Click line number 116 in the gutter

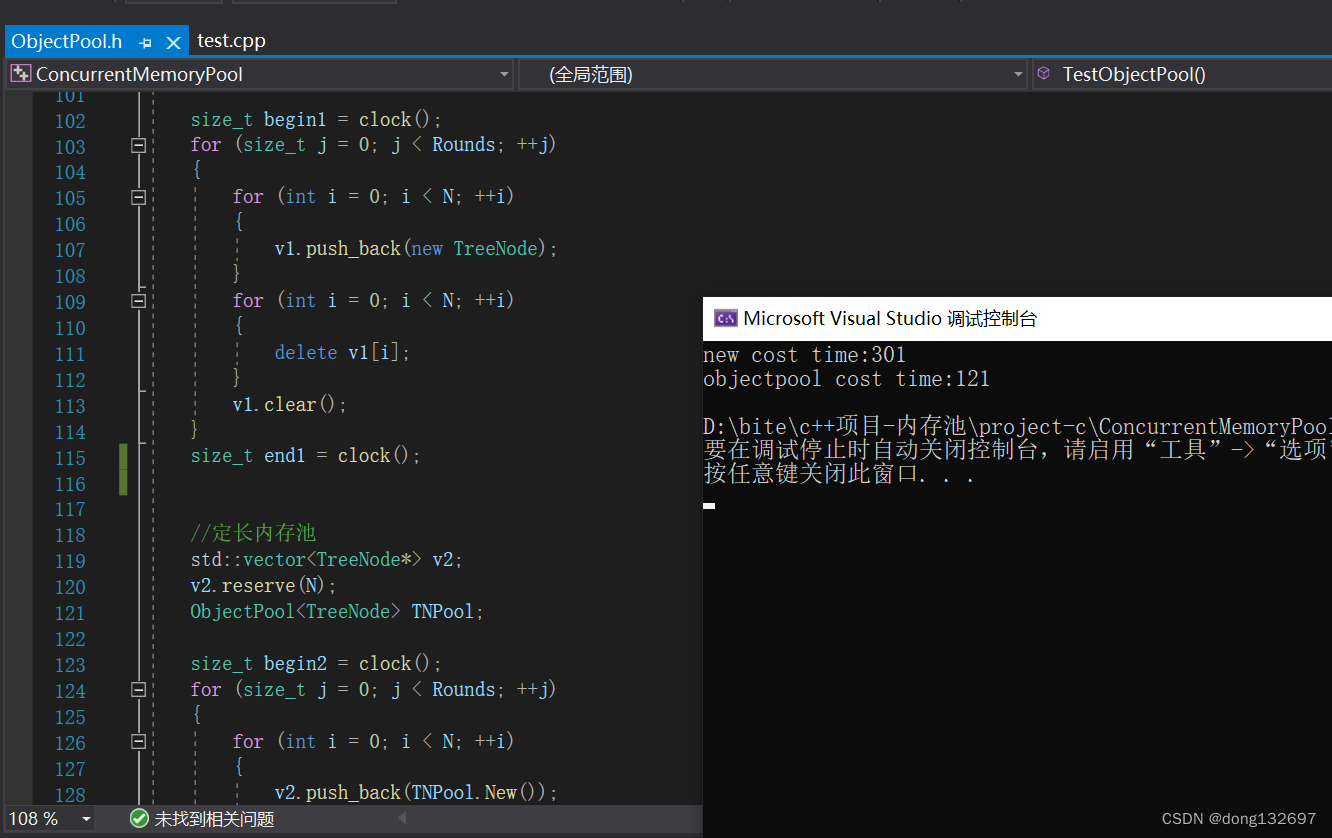(x=70, y=484)
